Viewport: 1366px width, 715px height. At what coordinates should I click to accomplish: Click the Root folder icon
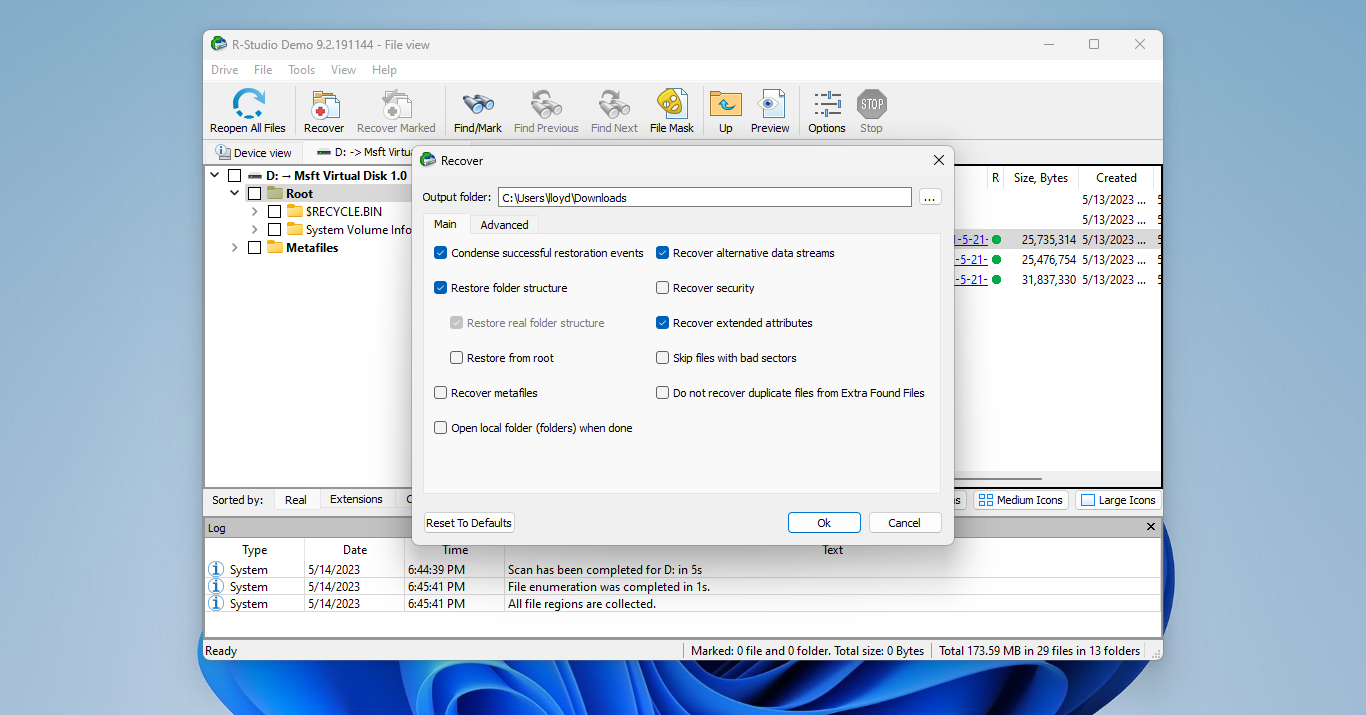pos(275,193)
